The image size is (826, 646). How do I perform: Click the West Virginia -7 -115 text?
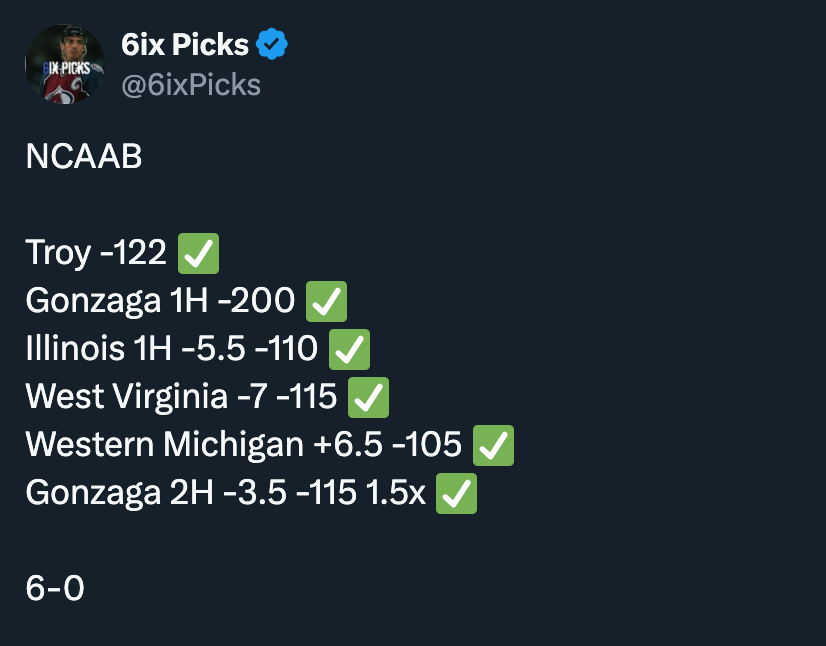181,397
